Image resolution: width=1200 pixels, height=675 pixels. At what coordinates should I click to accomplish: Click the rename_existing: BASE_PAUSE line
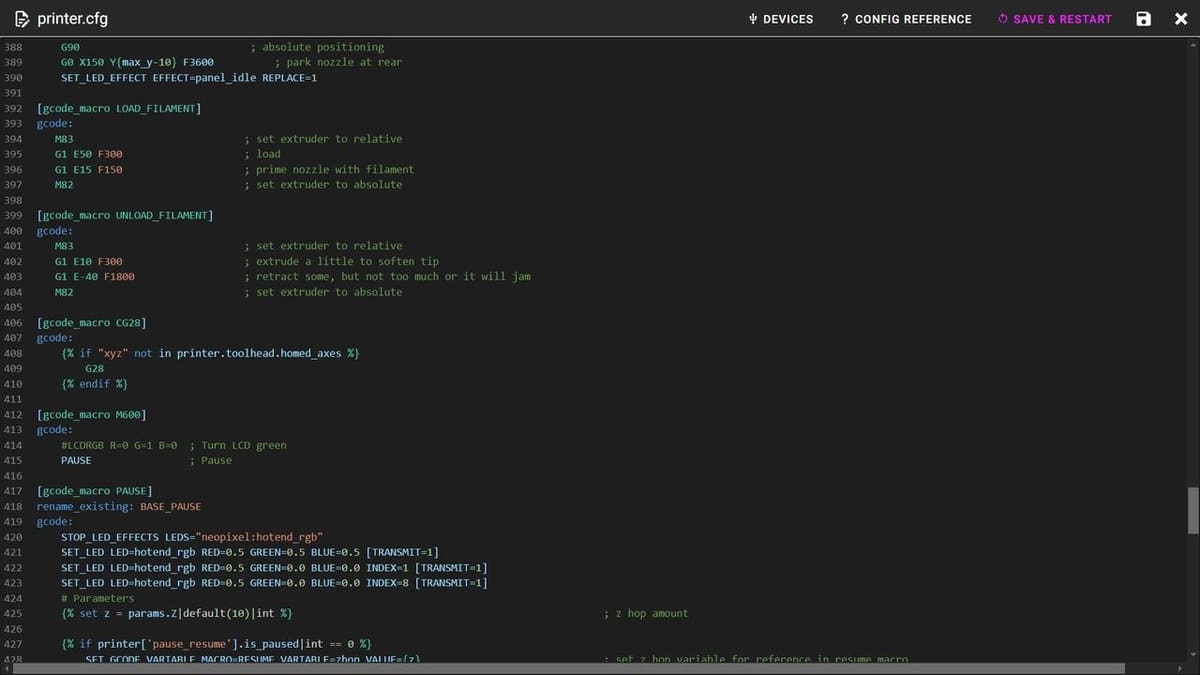[x=119, y=506]
